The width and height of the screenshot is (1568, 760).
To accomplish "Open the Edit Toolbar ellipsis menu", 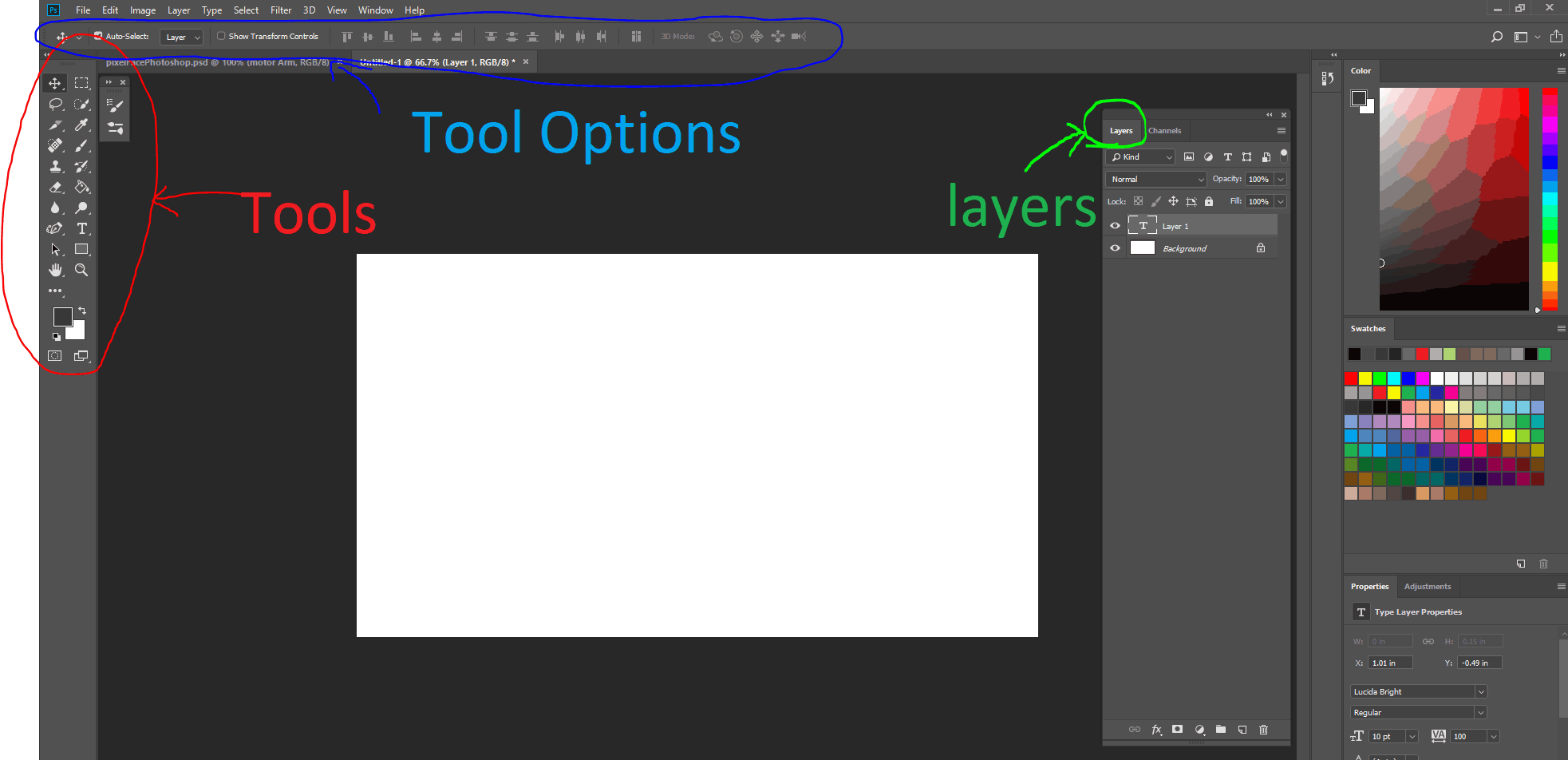I will pos(55,291).
